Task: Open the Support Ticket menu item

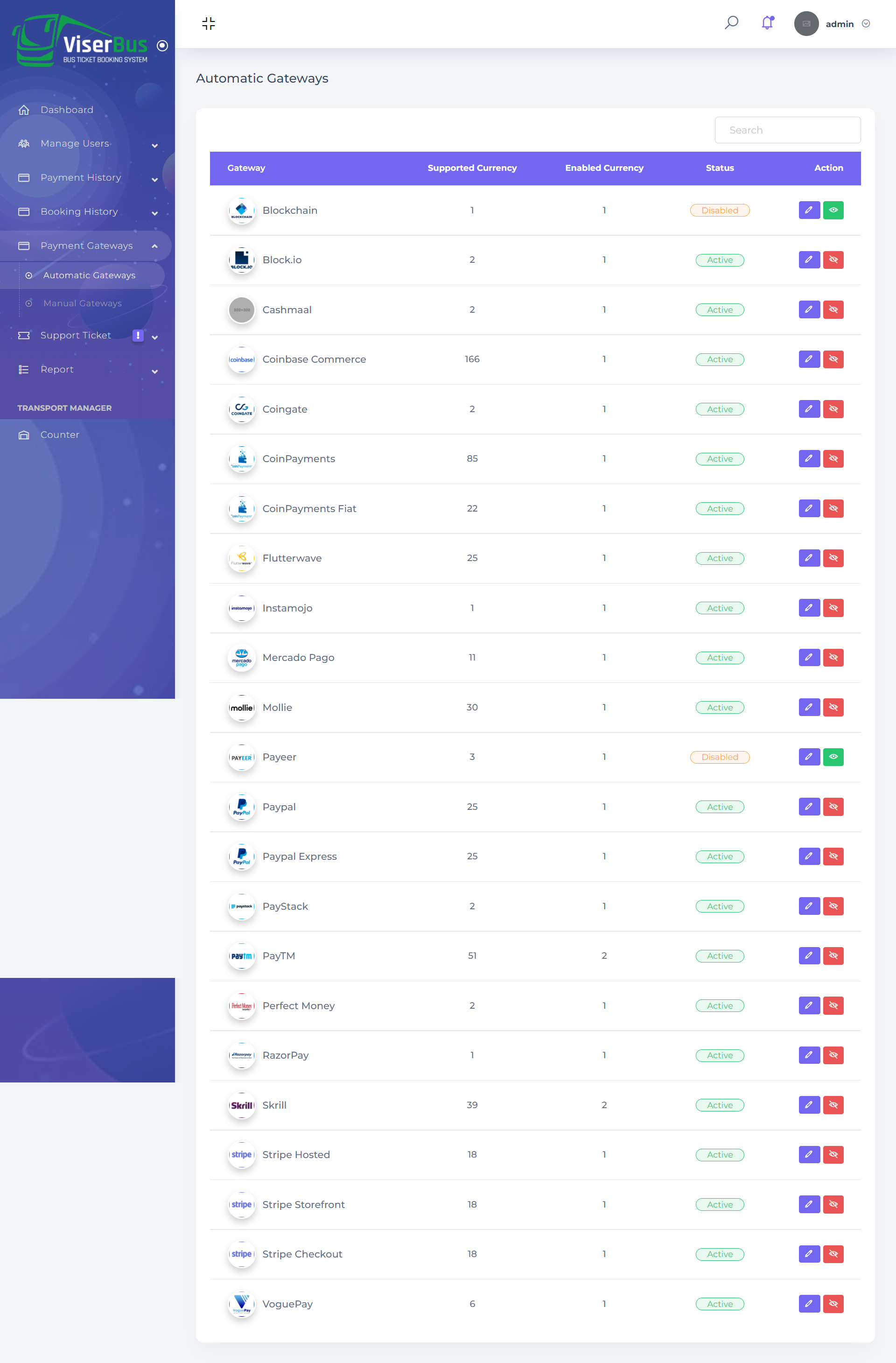Action: pos(75,335)
